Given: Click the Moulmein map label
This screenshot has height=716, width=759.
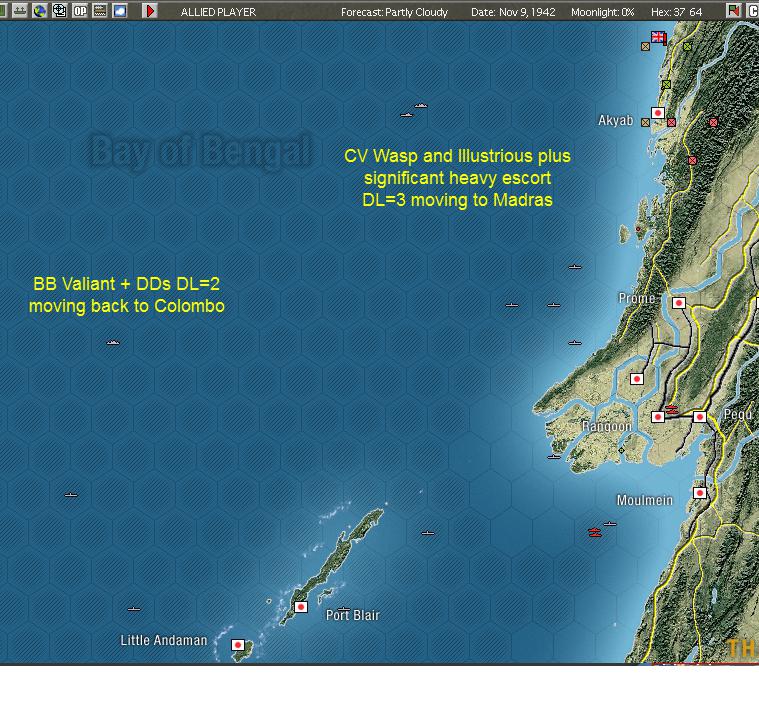Looking at the screenshot, I should coord(644,500).
